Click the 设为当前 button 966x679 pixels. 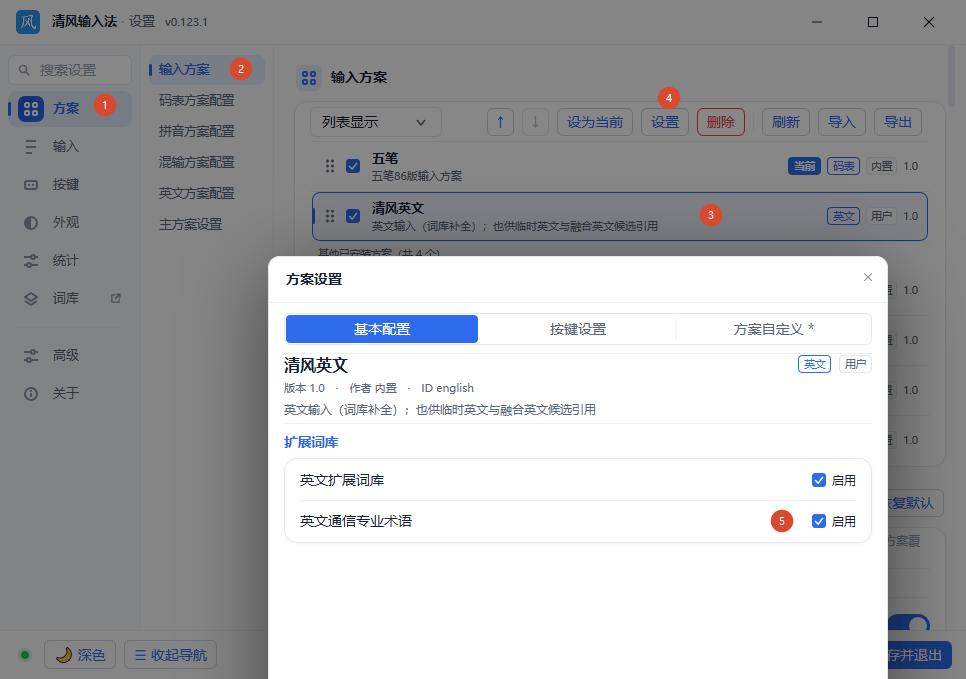pyautogui.click(x=595, y=122)
